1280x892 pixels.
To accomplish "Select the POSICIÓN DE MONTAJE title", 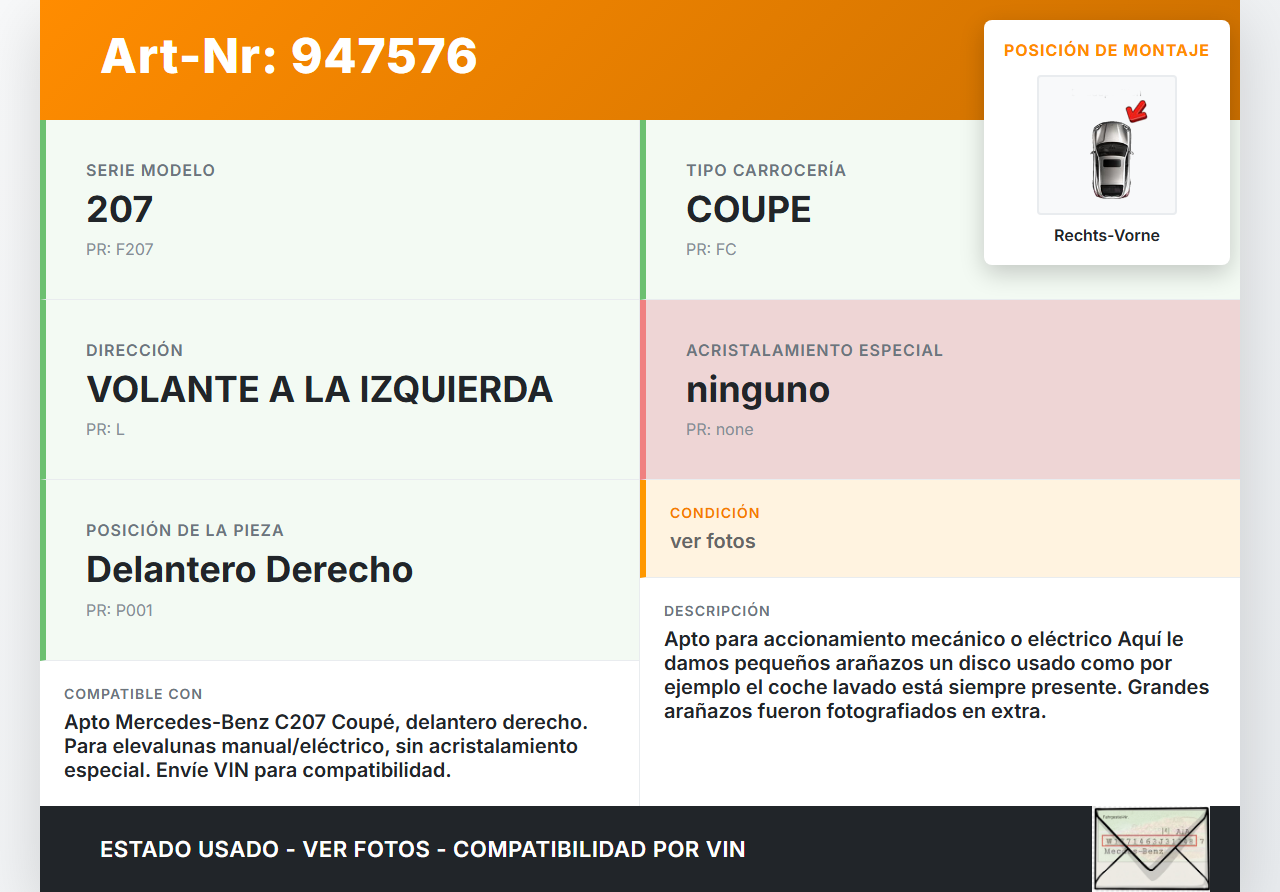I will pos(1107,50).
